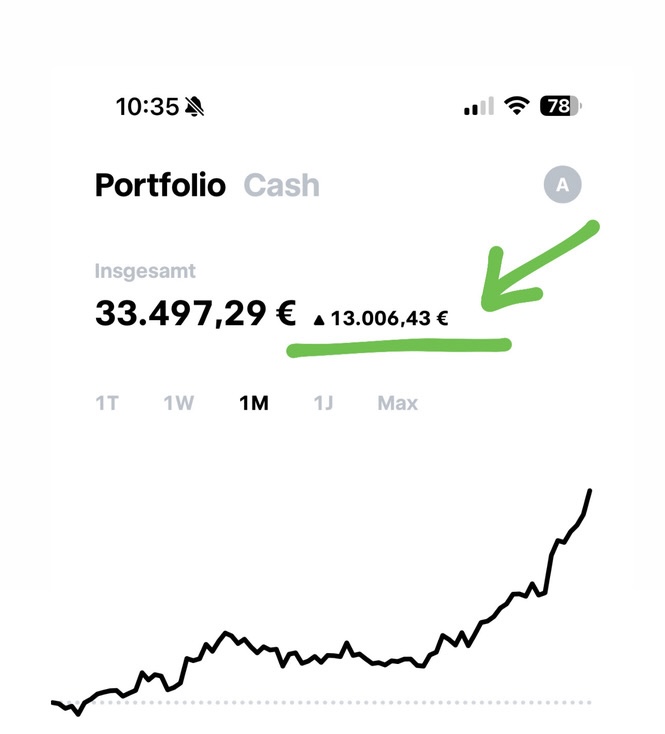Screen dimensions: 665x734
Task: Open the profile avatar labeled A
Action: pyautogui.click(x=562, y=185)
